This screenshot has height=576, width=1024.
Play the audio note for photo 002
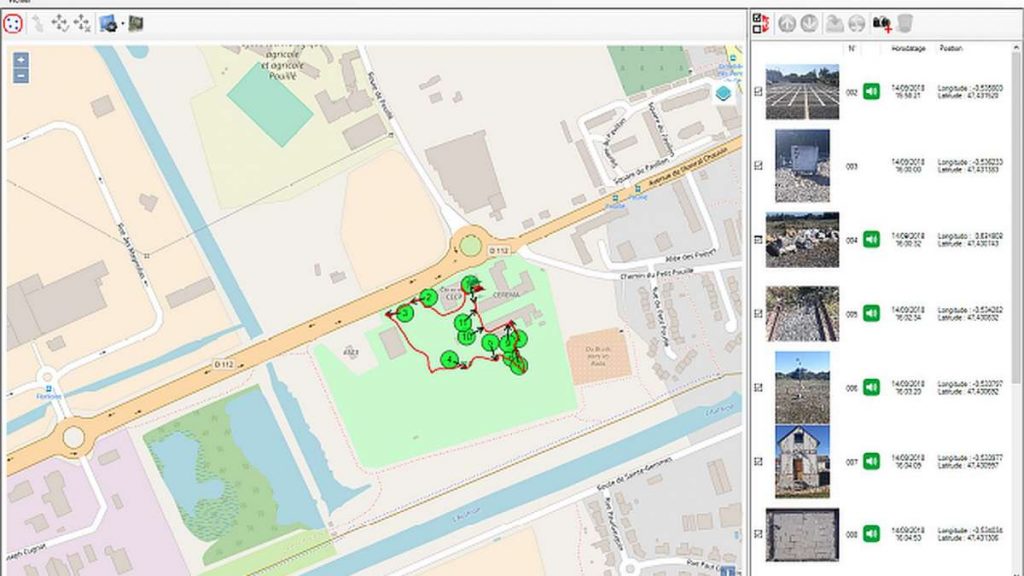click(871, 91)
